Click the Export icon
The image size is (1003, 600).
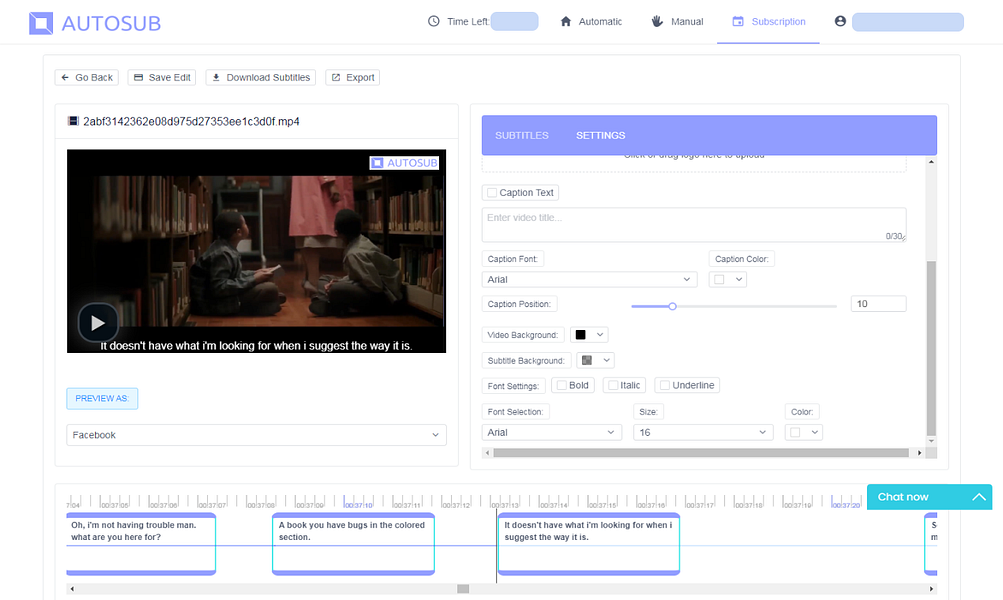click(x=335, y=77)
